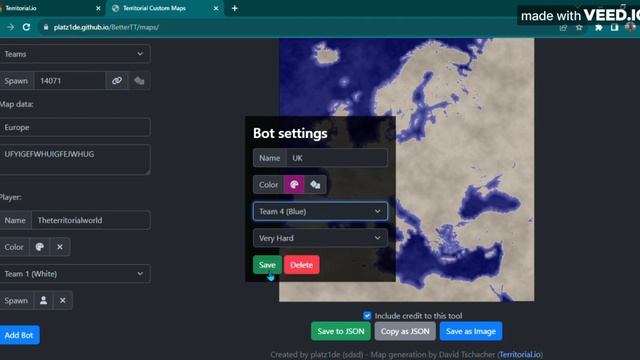The height and width of the screenshot is (360, 640).
Task: Open the browser side panel icon
Action: [614, 28]
